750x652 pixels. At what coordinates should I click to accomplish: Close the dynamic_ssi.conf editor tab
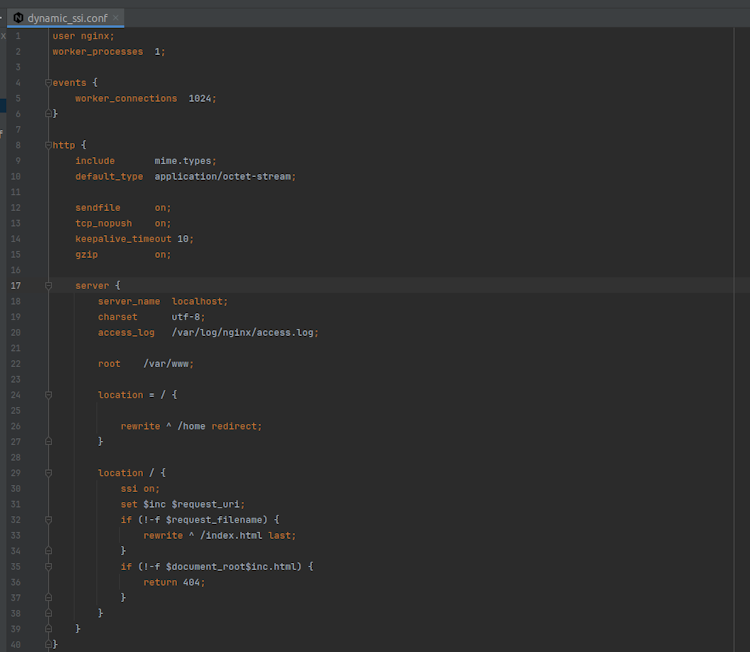(x=116, y=18)
